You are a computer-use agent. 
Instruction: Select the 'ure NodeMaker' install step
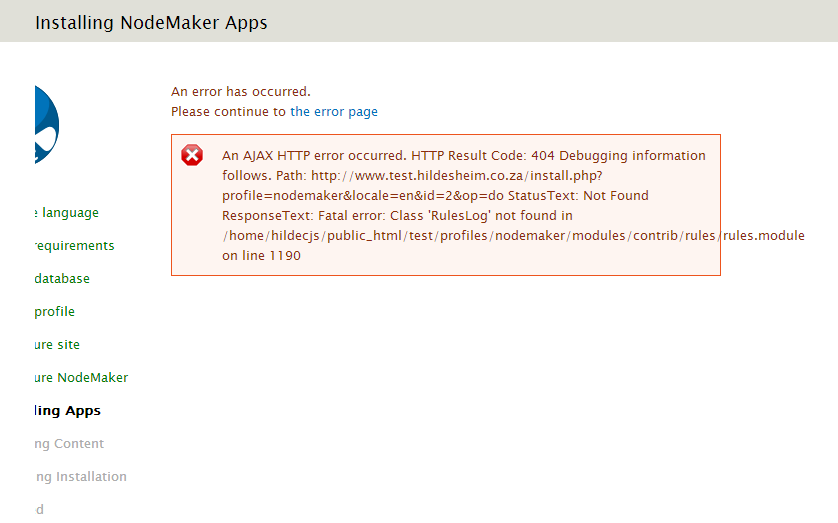81,378
